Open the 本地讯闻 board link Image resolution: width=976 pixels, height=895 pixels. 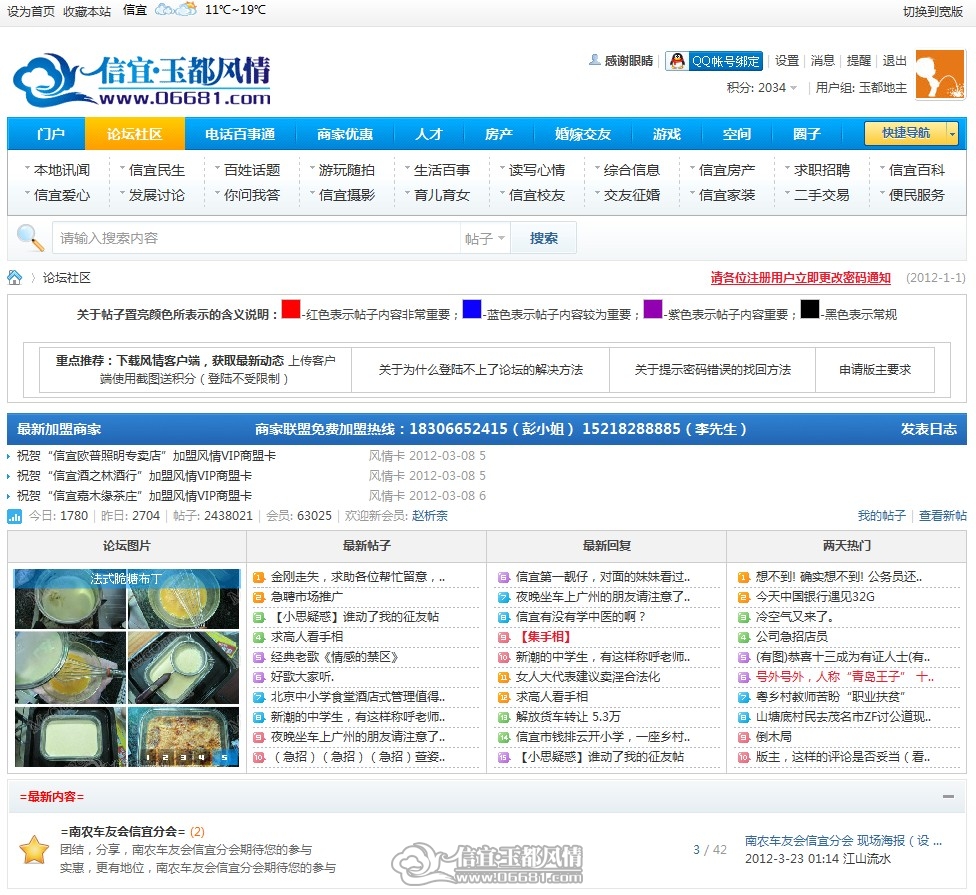(62, 170)
